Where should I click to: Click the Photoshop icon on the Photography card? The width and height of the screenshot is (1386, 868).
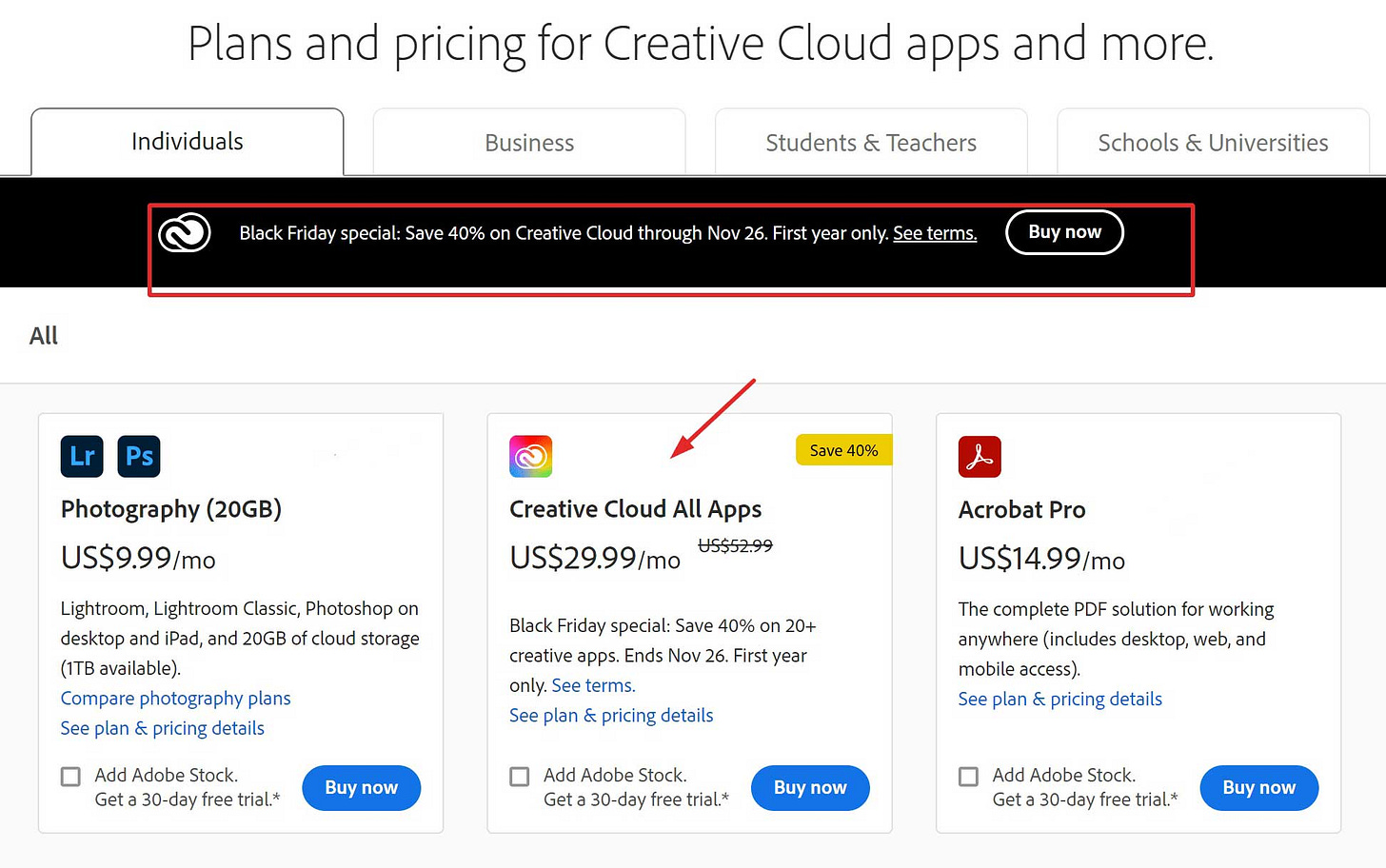tap(139, 456)
